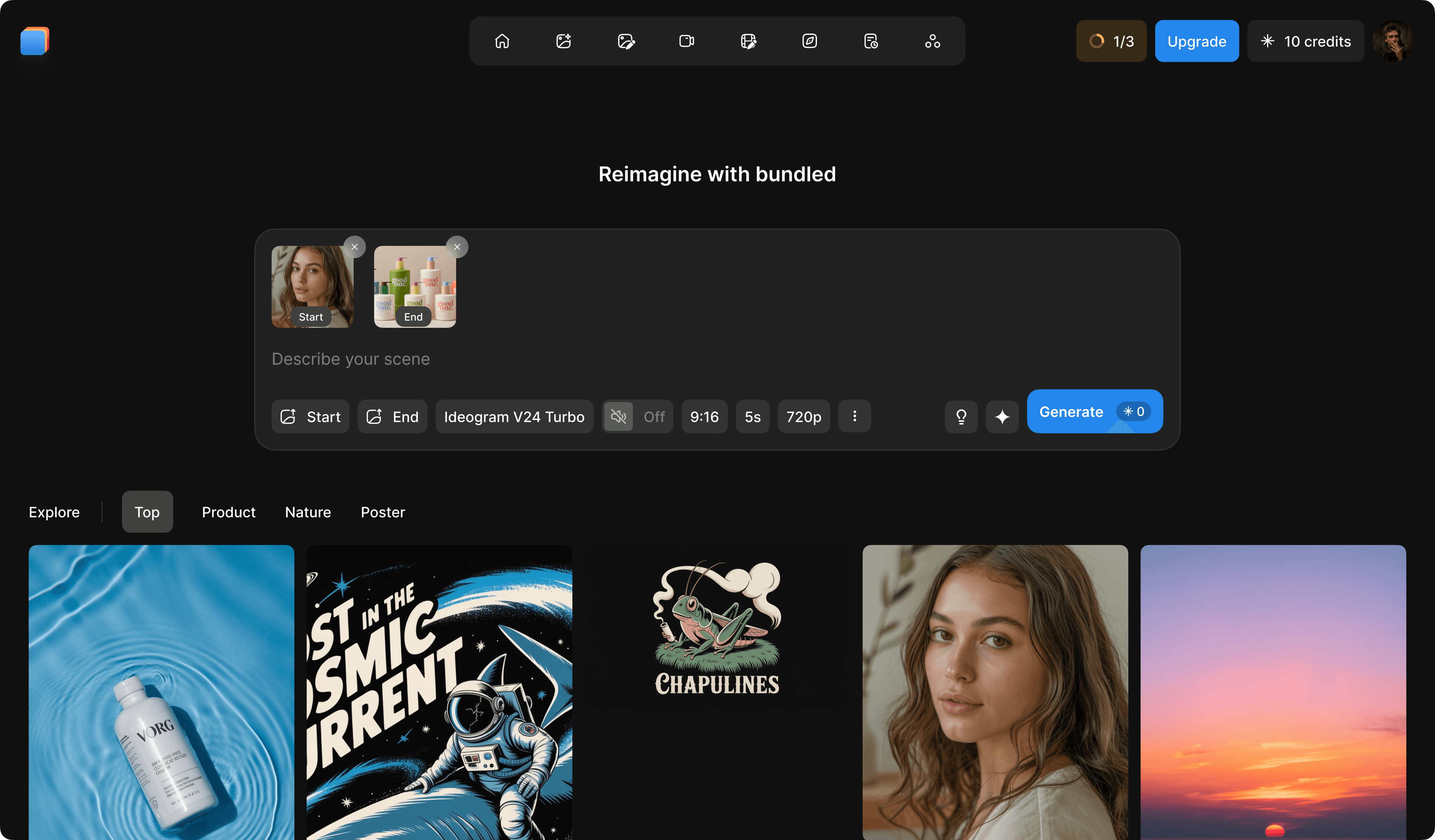Viewport: 1435px width, 840px height.
Task: Click the End frame upload button
Action: [x=392, y=417]
